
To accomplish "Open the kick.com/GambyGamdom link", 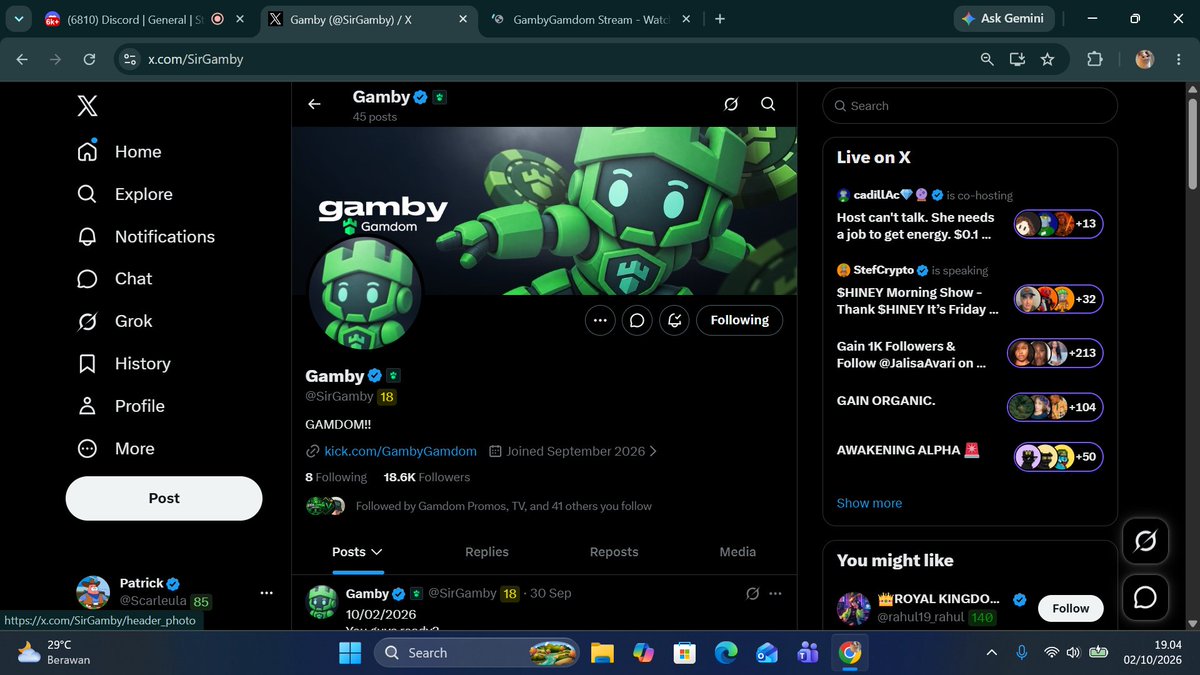I will point(401,451).
